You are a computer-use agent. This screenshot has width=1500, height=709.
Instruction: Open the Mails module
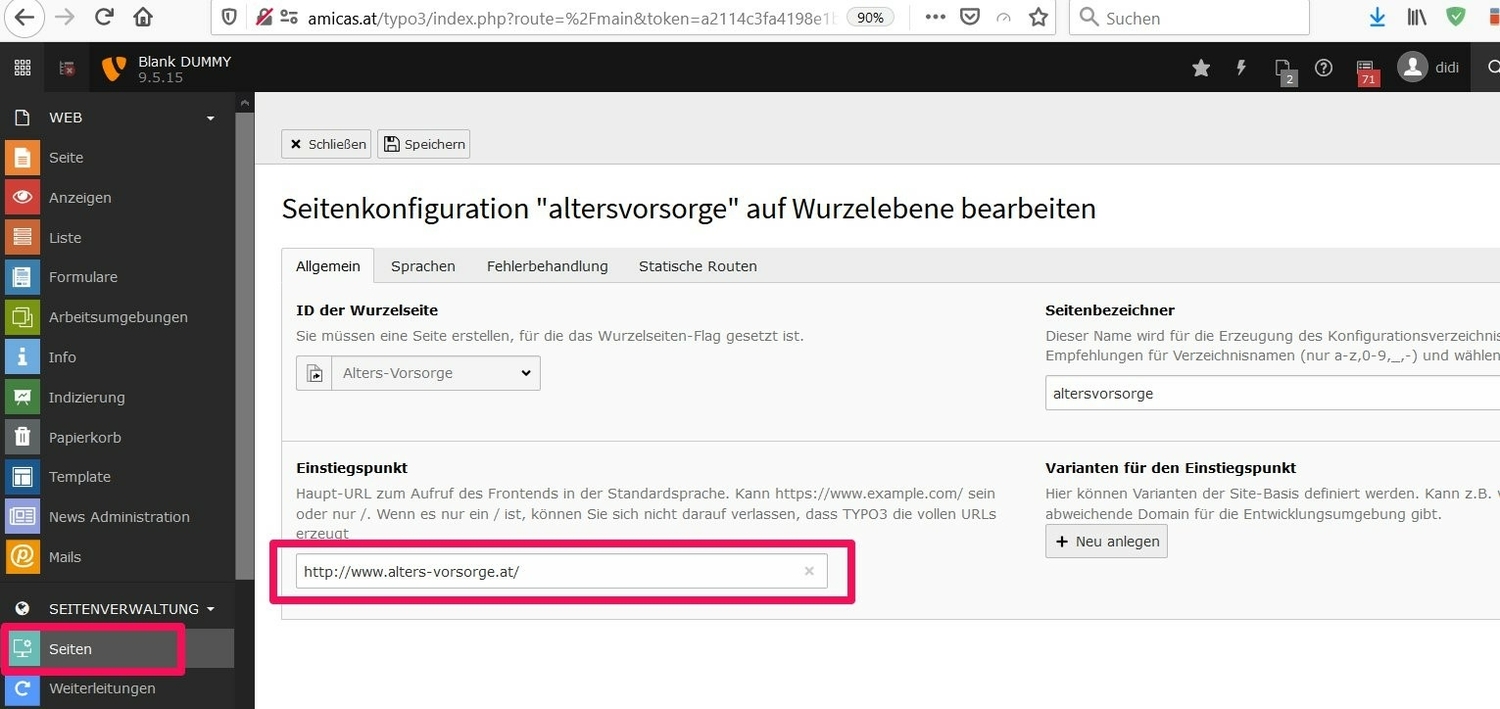tap(117, 557)
